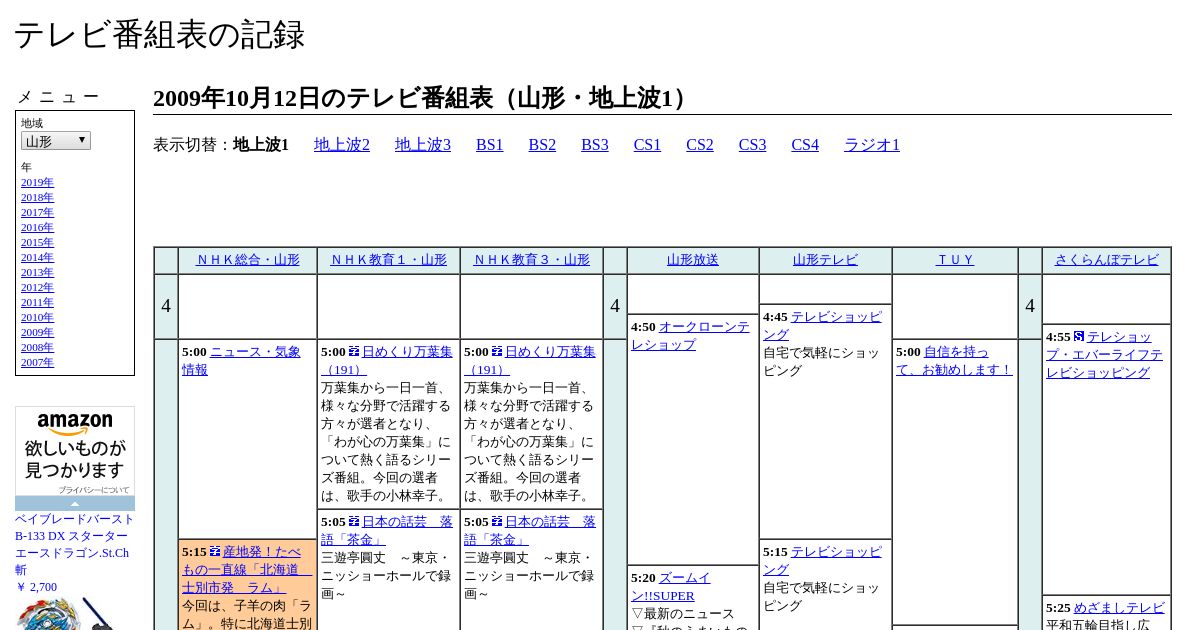Select year 2011年 in menu
The image size is (1200, 630).
point(37,303)
